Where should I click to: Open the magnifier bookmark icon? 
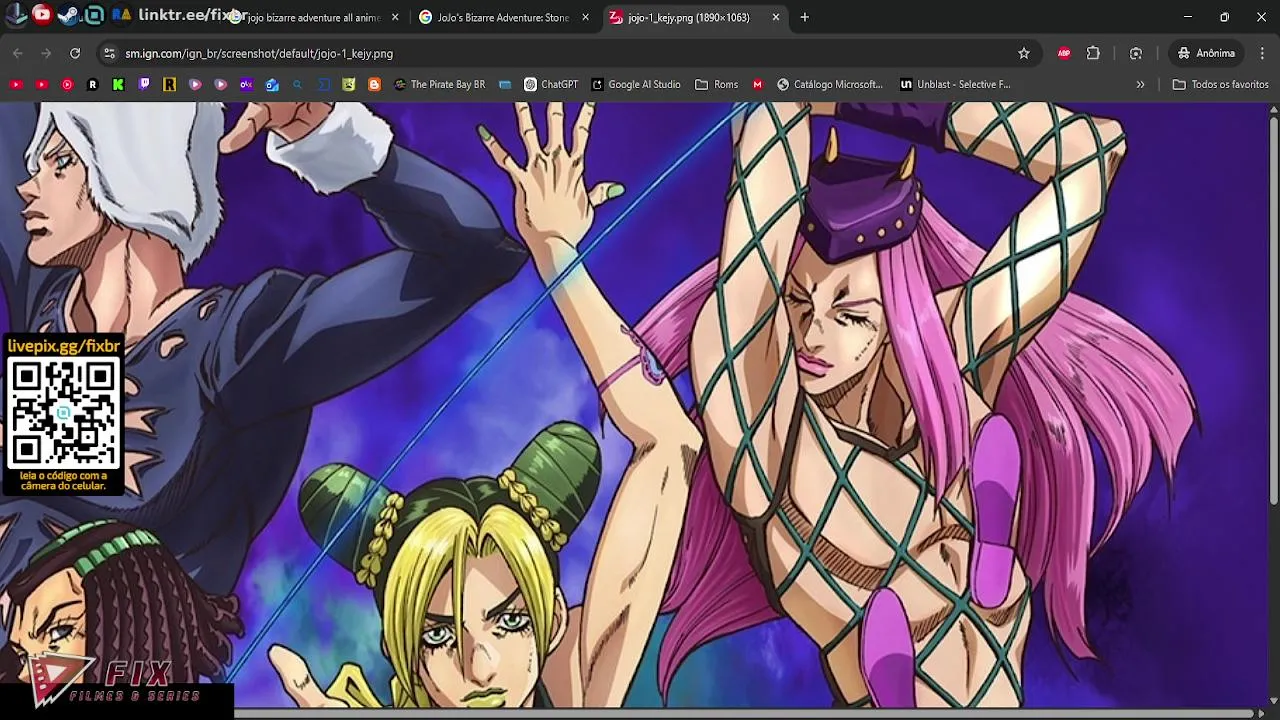click(297, 85)
